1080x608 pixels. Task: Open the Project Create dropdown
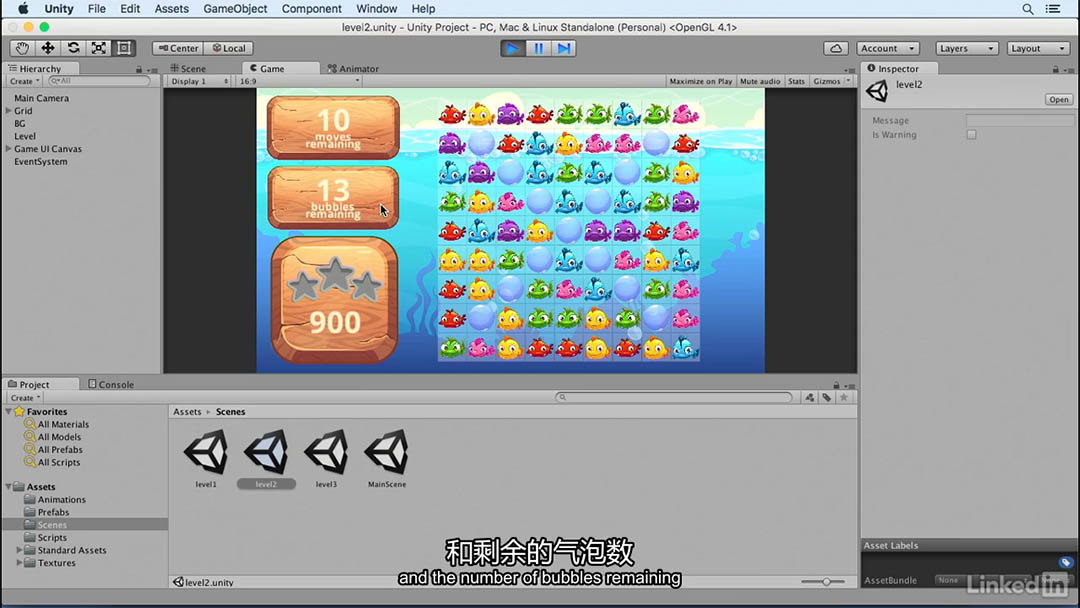click(25, 398)
